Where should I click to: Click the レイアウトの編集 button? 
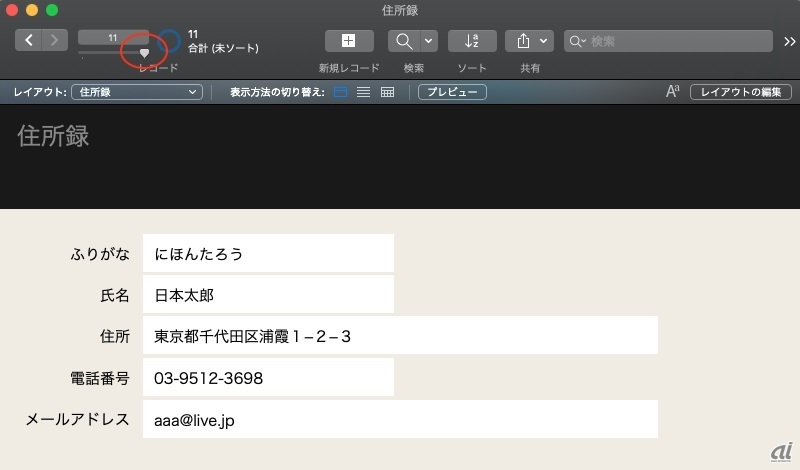tap(740, 92)
